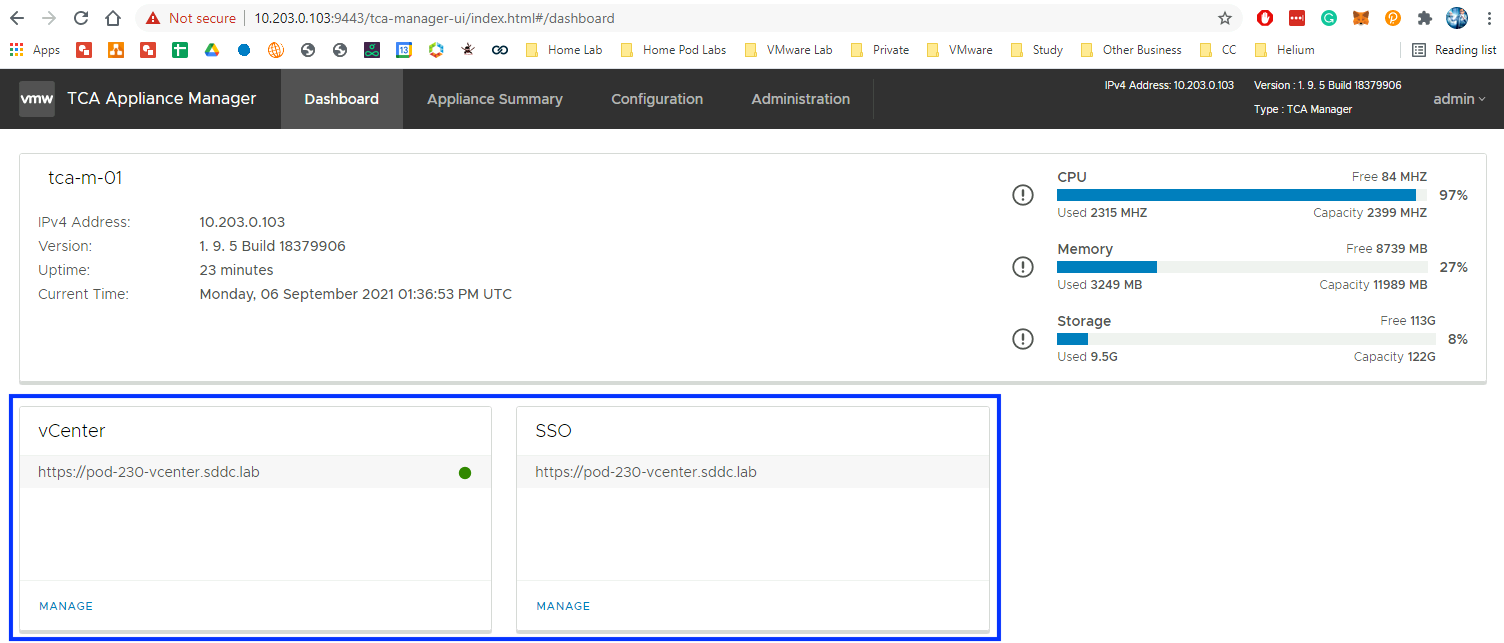The image size is (1504, 643).
Task: Go to the browser home page
Action: point(113,18)
